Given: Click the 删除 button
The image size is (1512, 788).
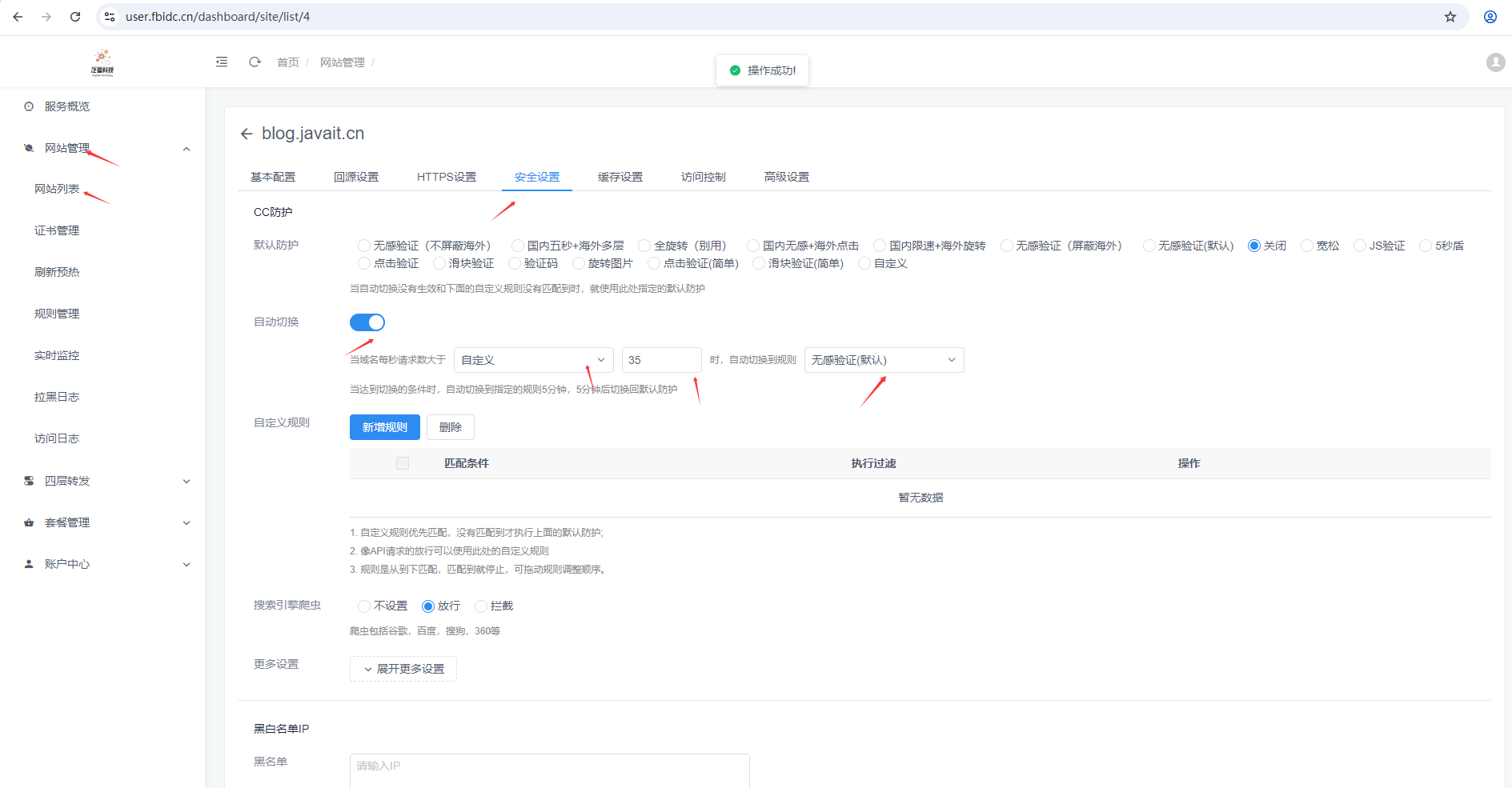Looking at the screenshot, I should (451, 427).
